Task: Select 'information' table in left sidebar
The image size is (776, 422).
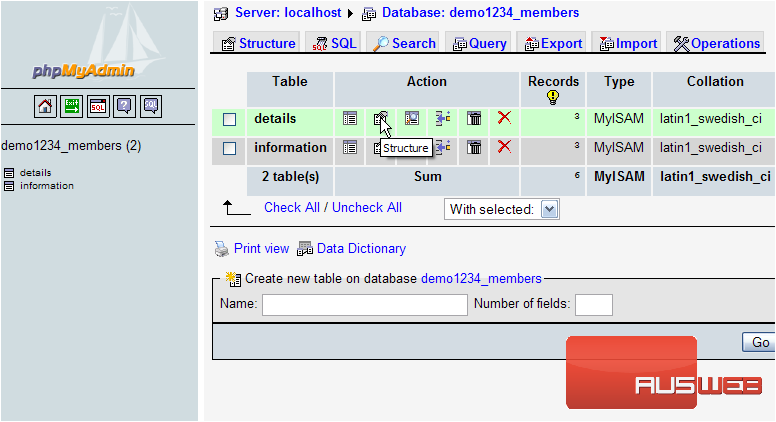Action: click(46, 185)
